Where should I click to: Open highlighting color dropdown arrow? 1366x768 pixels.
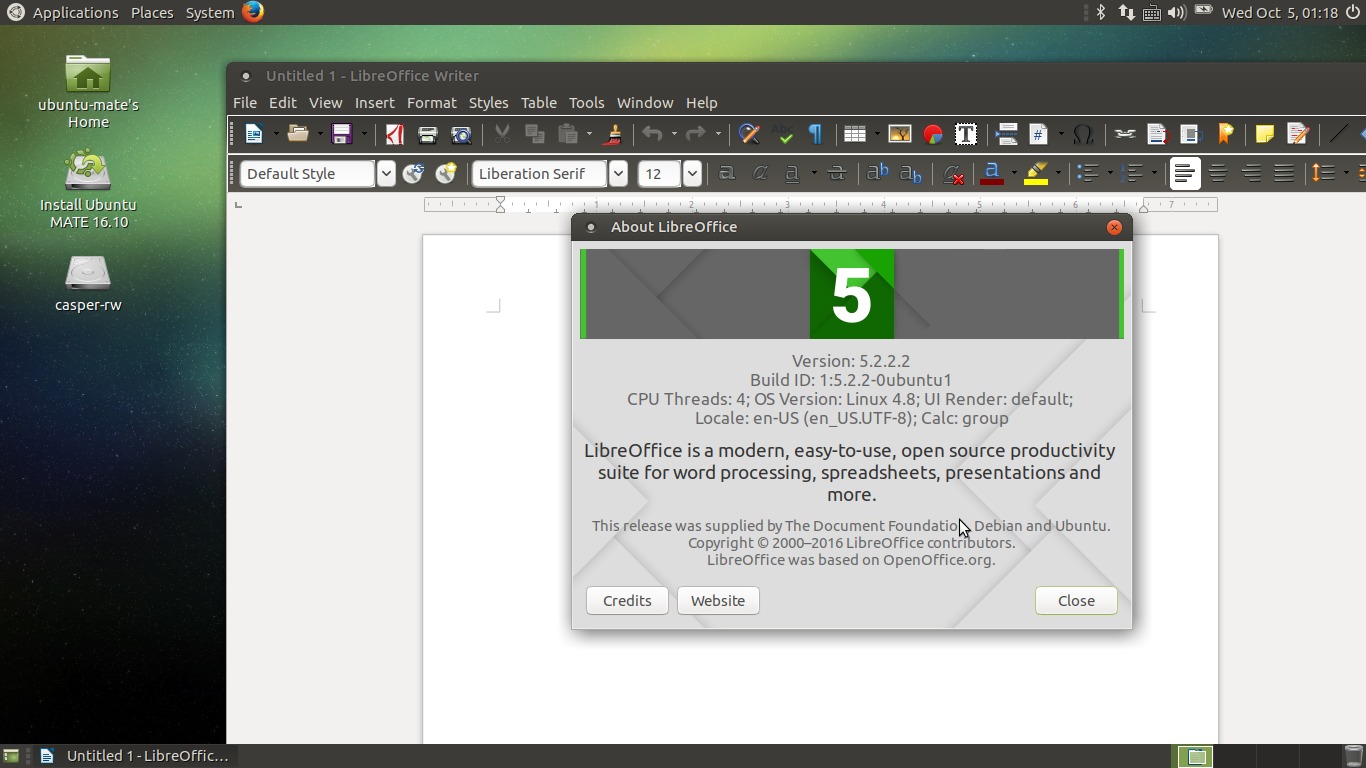(x=1057, y=173)
